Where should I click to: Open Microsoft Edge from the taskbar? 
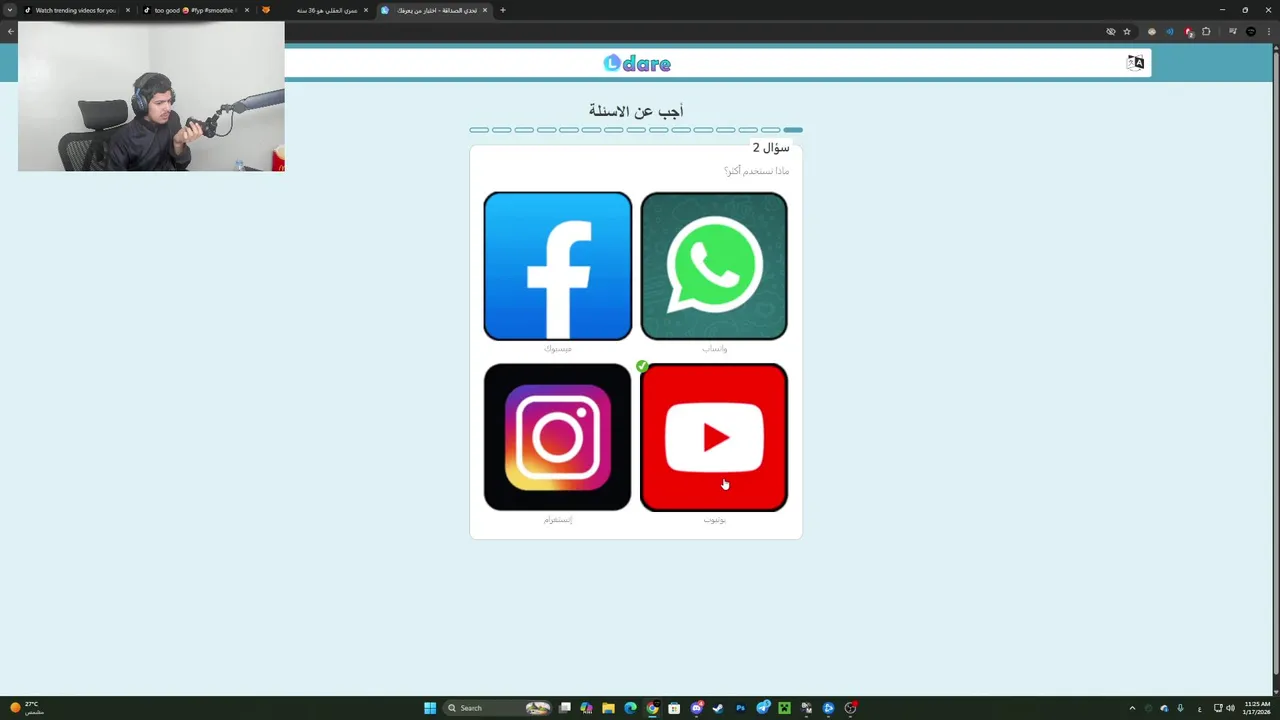click(630, 708)
